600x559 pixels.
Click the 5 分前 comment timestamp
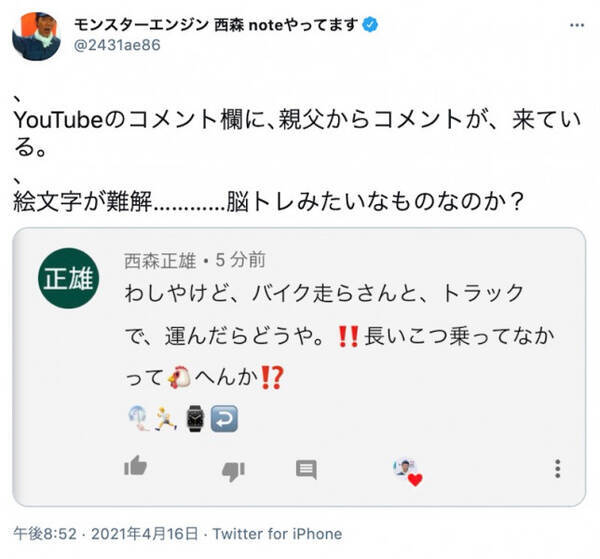[235, 260]
